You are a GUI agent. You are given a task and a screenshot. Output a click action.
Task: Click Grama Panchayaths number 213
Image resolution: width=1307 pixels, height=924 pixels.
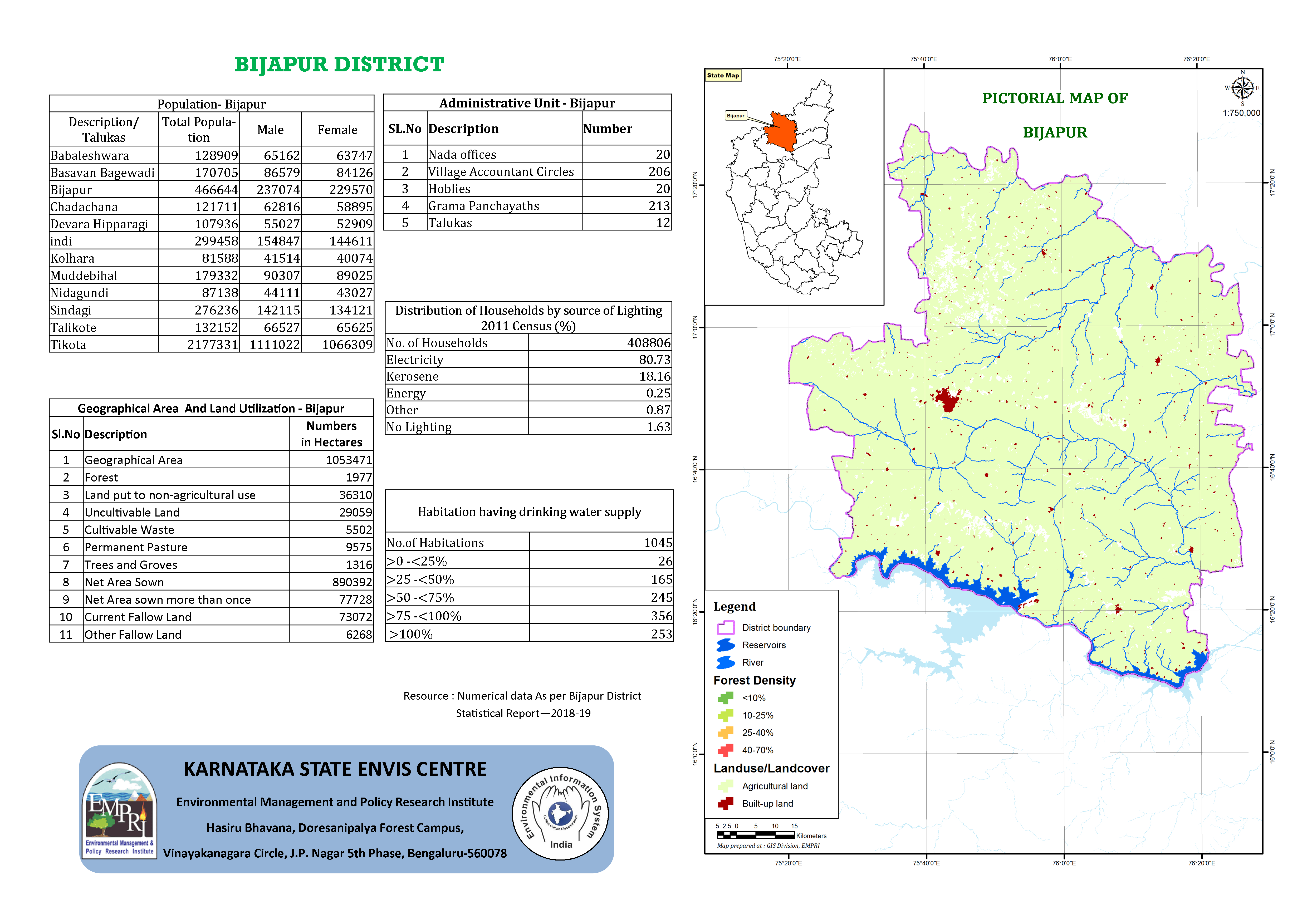pyautogui.click(x=659, y=206)
